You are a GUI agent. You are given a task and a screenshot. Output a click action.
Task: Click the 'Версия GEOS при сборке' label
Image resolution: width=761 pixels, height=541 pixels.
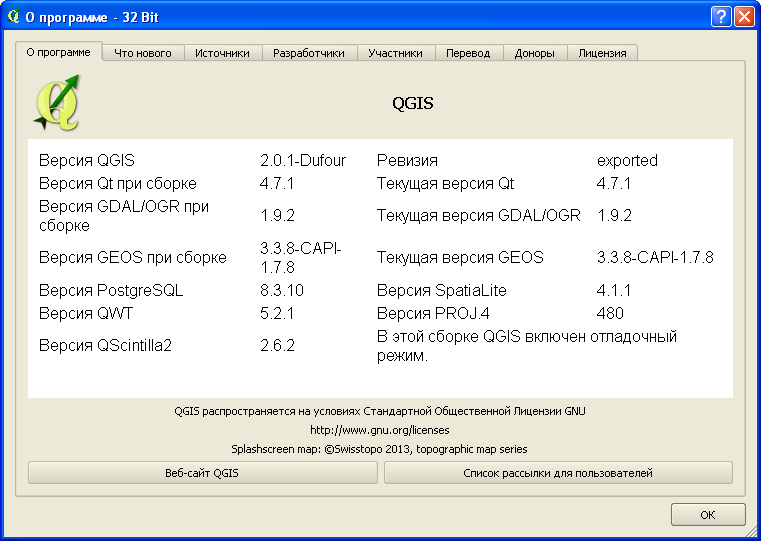tap(133, 257)
